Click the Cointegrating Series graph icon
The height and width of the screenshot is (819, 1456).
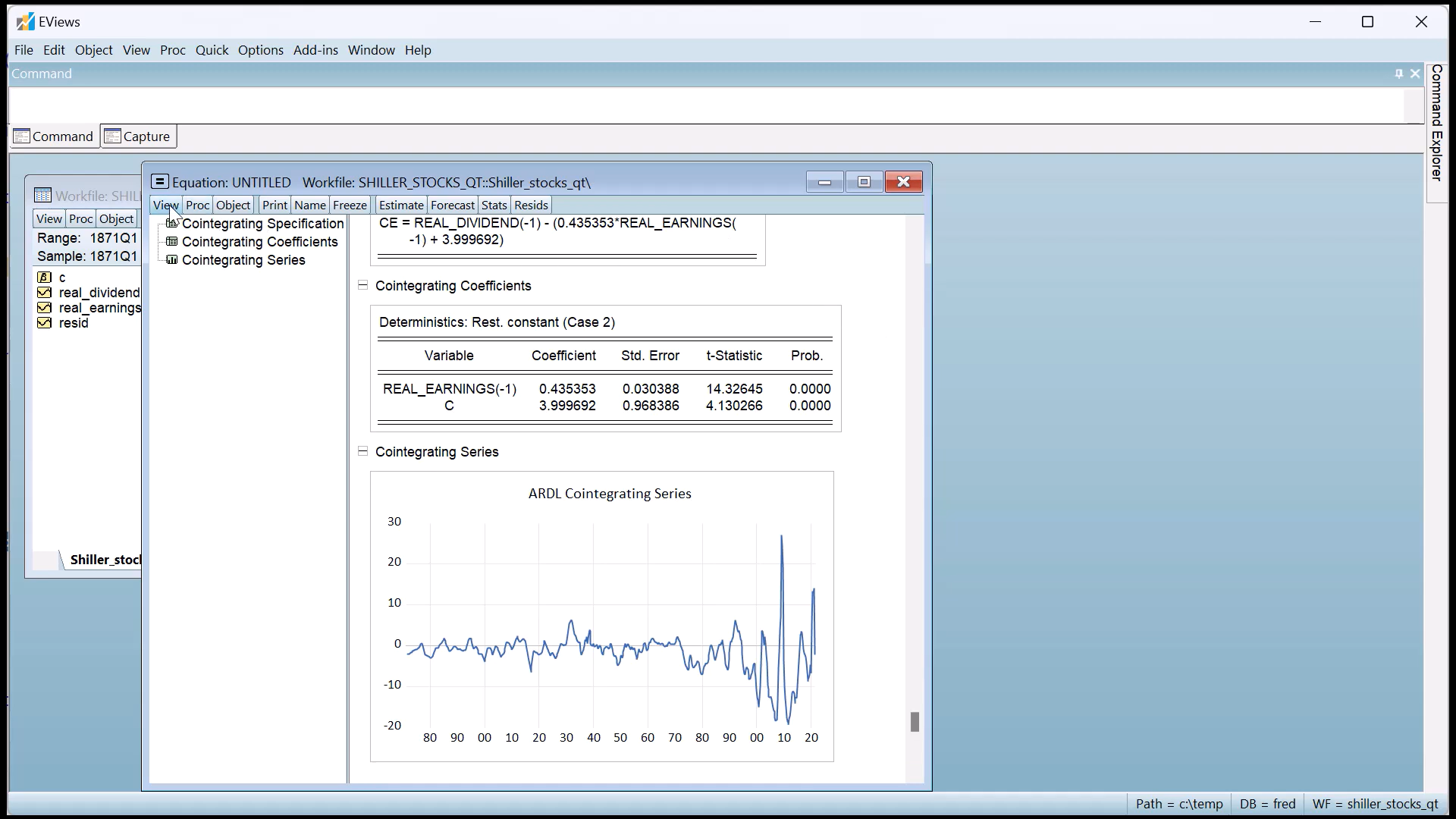[172, 260]
